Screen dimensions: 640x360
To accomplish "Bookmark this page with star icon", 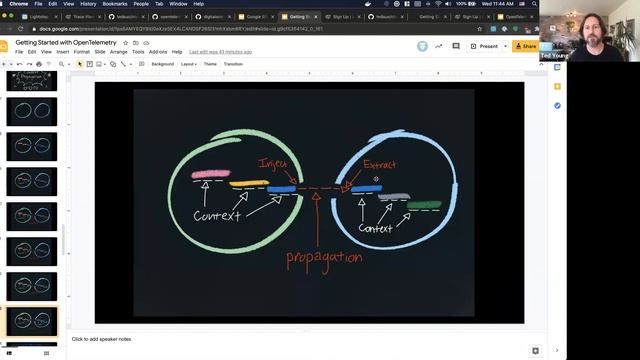I will click(x=480, y=29).
